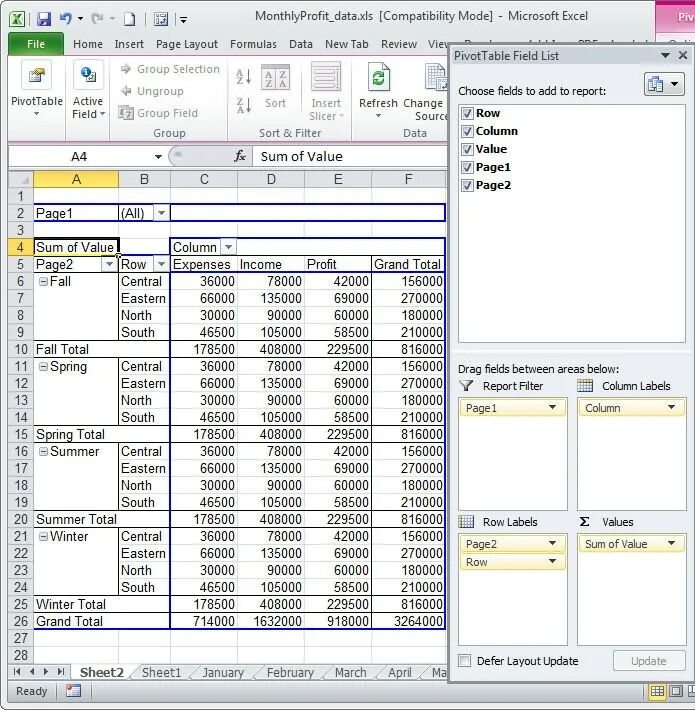Click the New document icon in toolbar
Screen dimensions: 695x710
click(129, 19)
